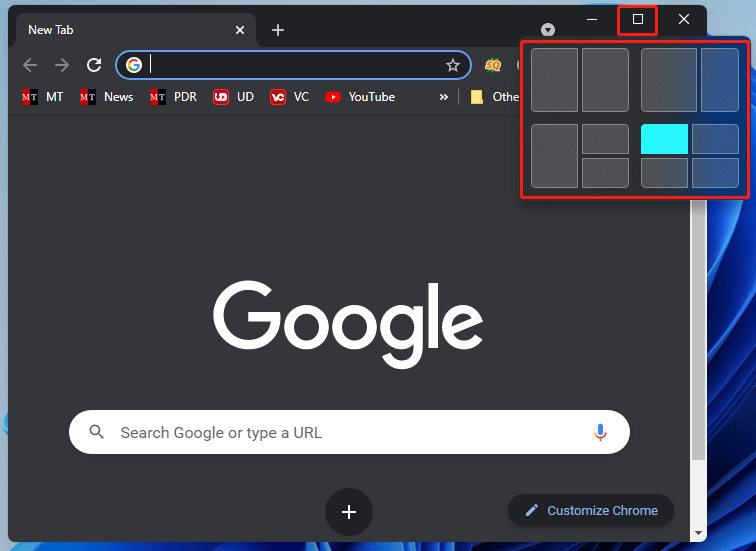
Task: Snap to bottom-left quadrant of four-zone layout
Action: [x=664, y=173]
